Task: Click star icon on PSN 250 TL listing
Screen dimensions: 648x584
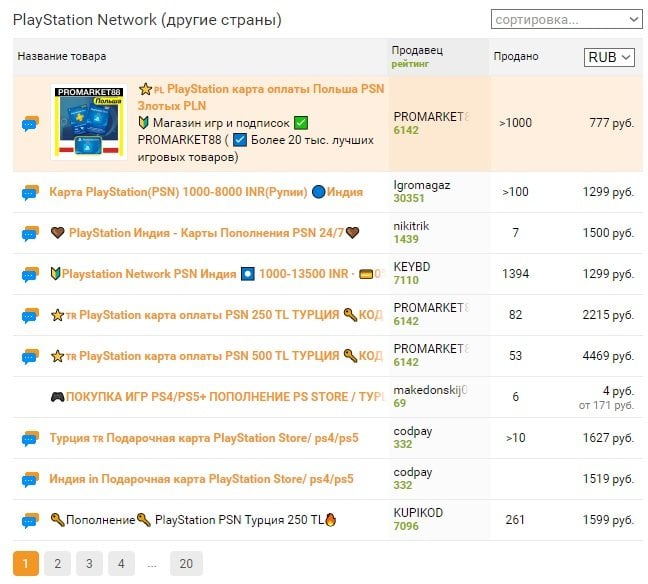Action: coord(57,315)
